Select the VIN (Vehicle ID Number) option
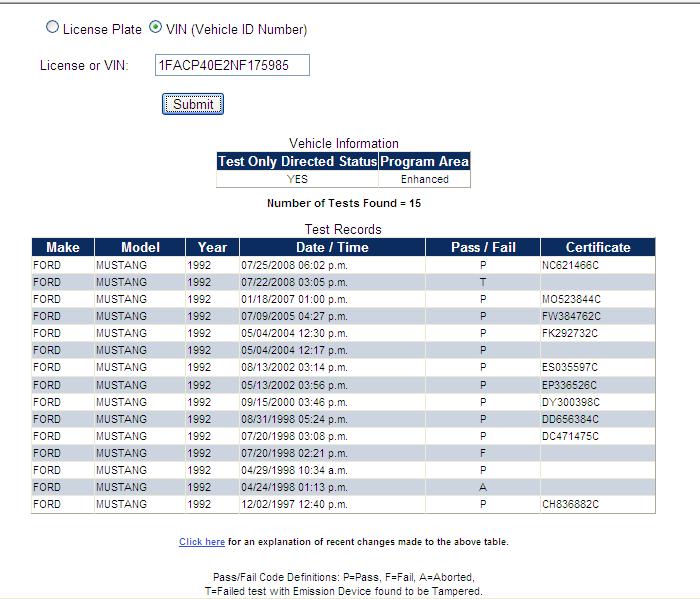Viewport: 700px width, 599px height. point(155,29)
